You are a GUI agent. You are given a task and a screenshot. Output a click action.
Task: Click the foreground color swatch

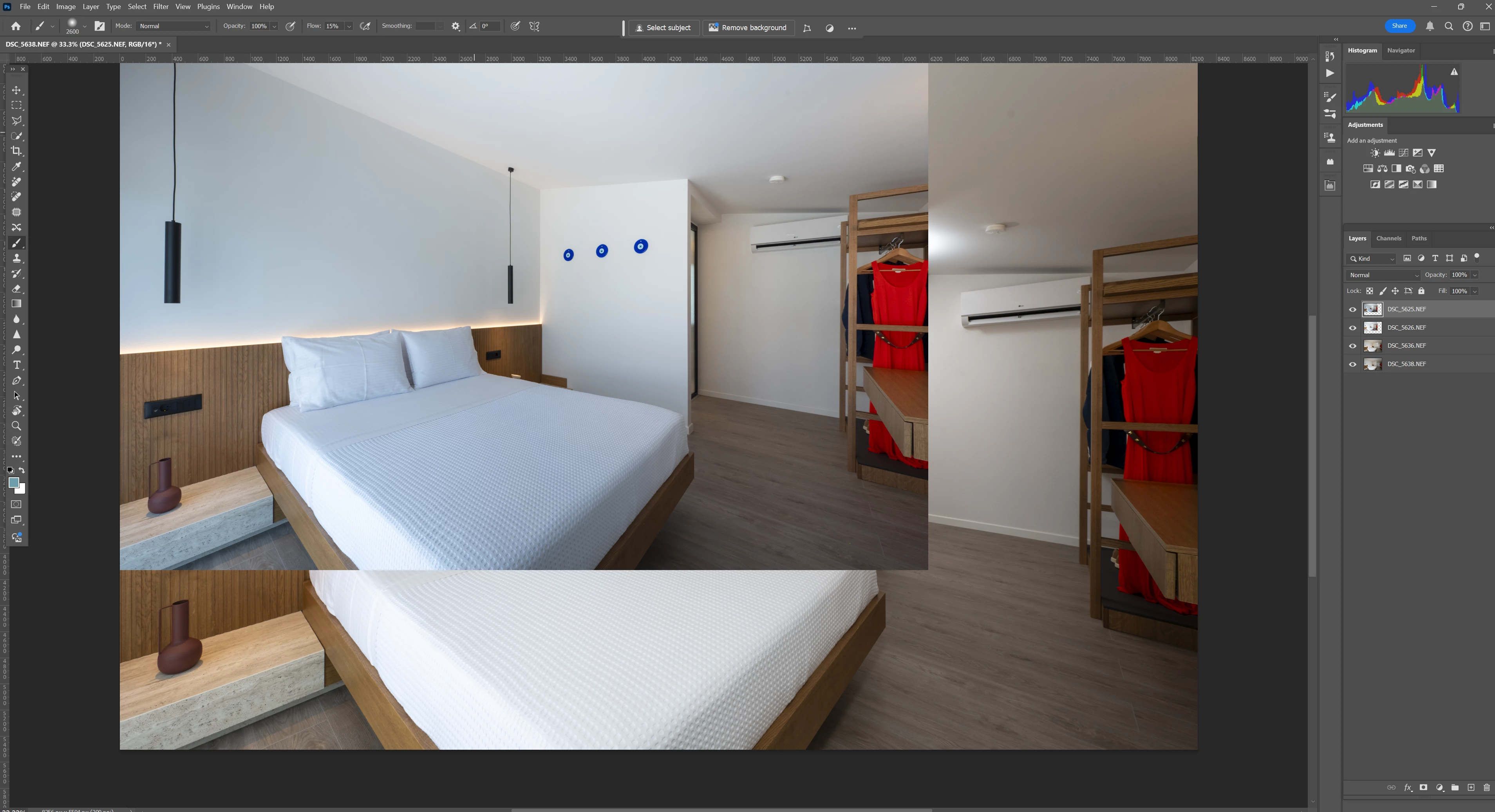[13, 483]
